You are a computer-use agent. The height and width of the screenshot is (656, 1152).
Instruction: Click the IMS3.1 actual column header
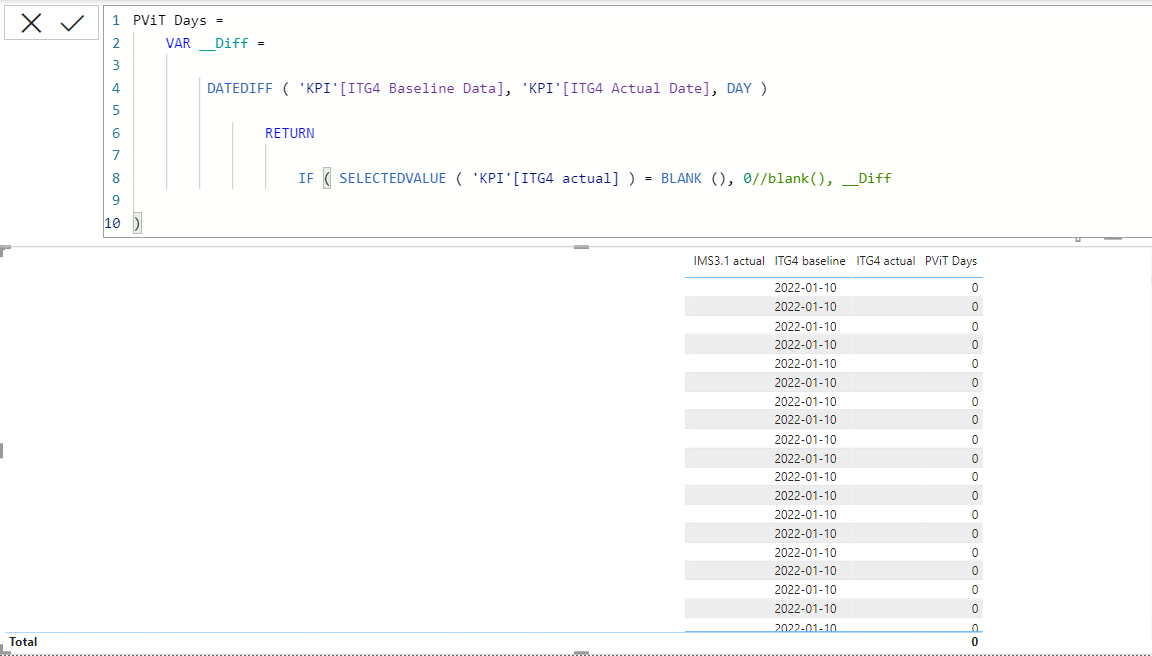click(729, 261)
